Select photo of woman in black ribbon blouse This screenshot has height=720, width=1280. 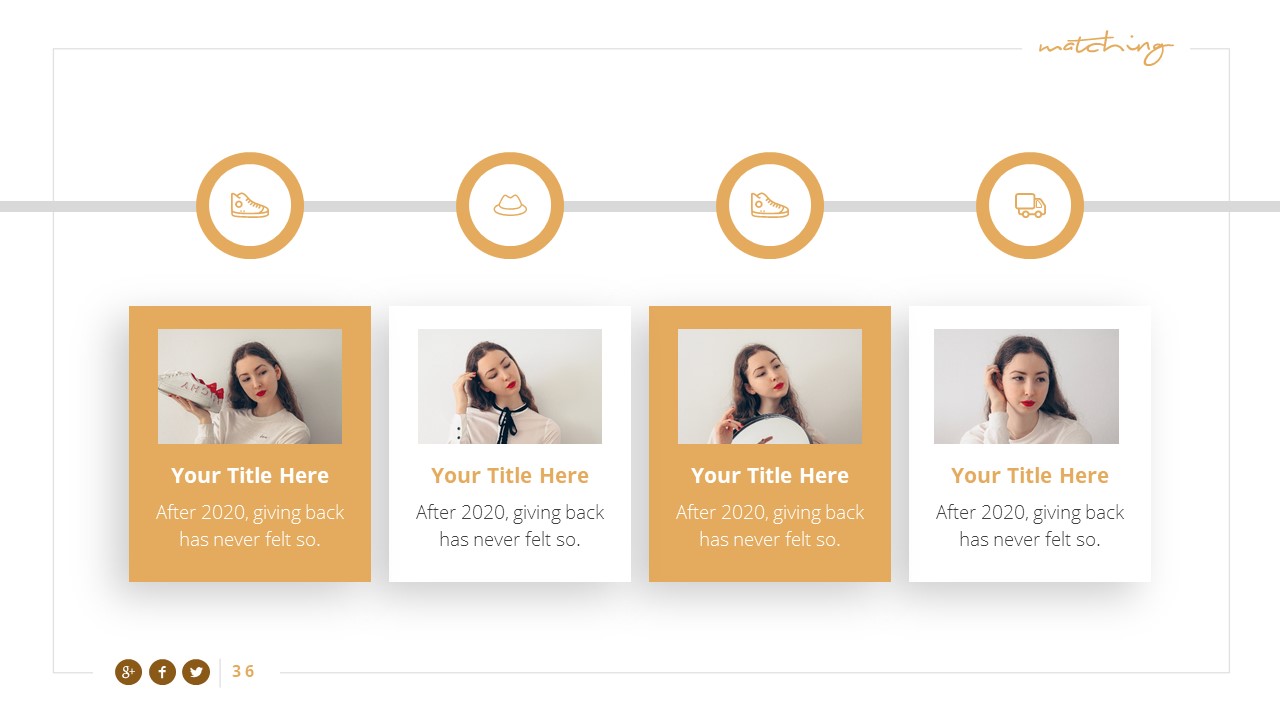(x=510, y=386)
